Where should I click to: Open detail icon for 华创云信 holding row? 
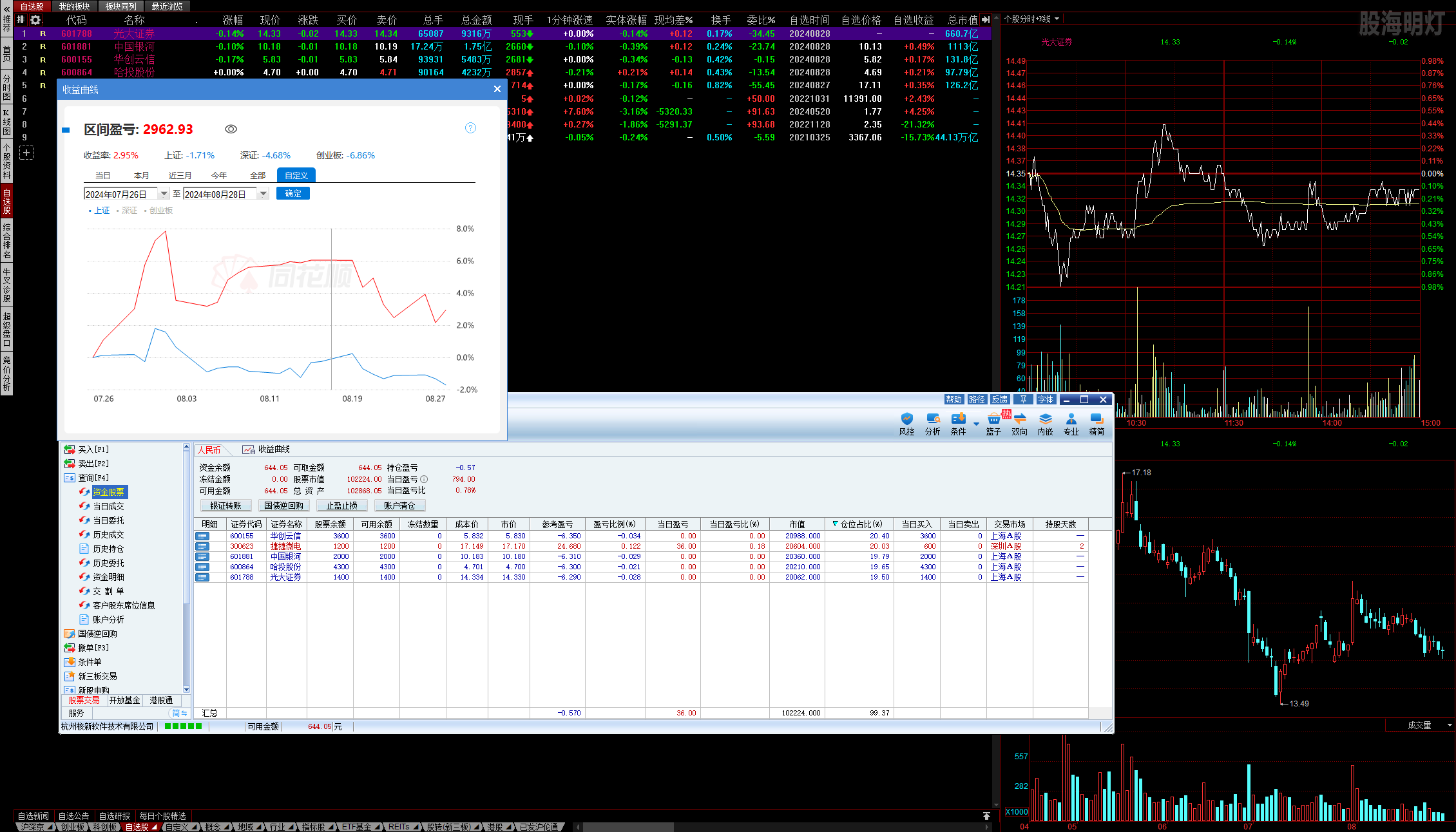(202, 536)
